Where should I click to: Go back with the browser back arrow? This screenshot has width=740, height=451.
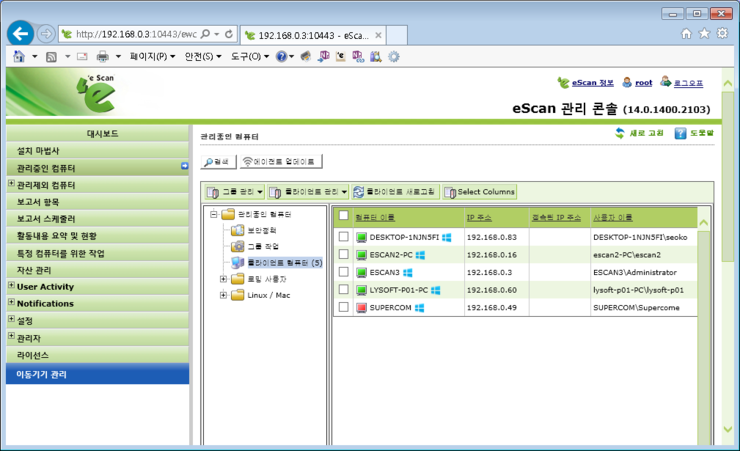pyautogui.click(x=20, y=34)
